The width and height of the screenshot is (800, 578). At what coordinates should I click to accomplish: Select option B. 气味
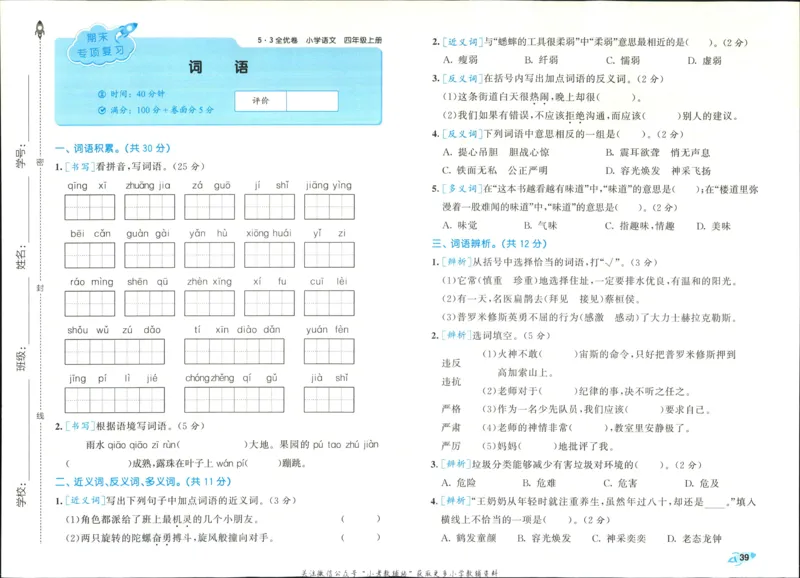point(540,225)
